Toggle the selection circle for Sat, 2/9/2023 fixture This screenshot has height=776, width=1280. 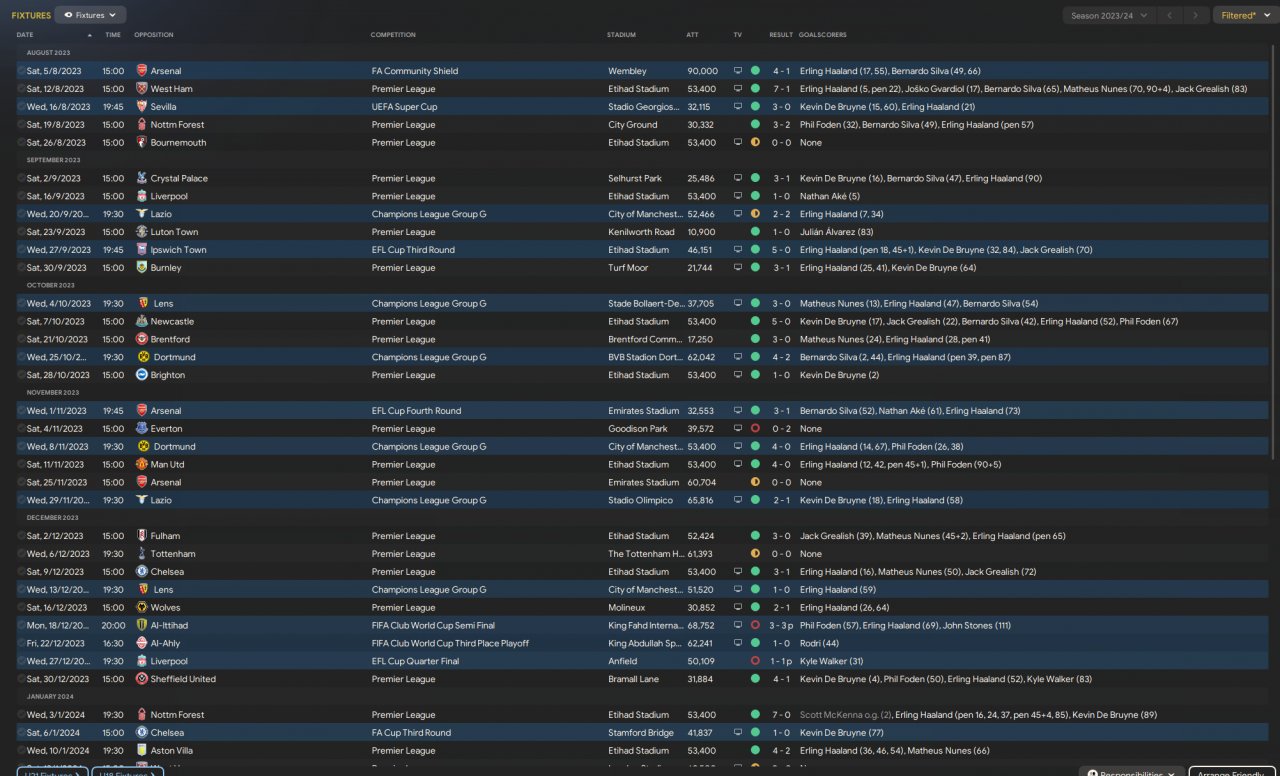point(21,179)
